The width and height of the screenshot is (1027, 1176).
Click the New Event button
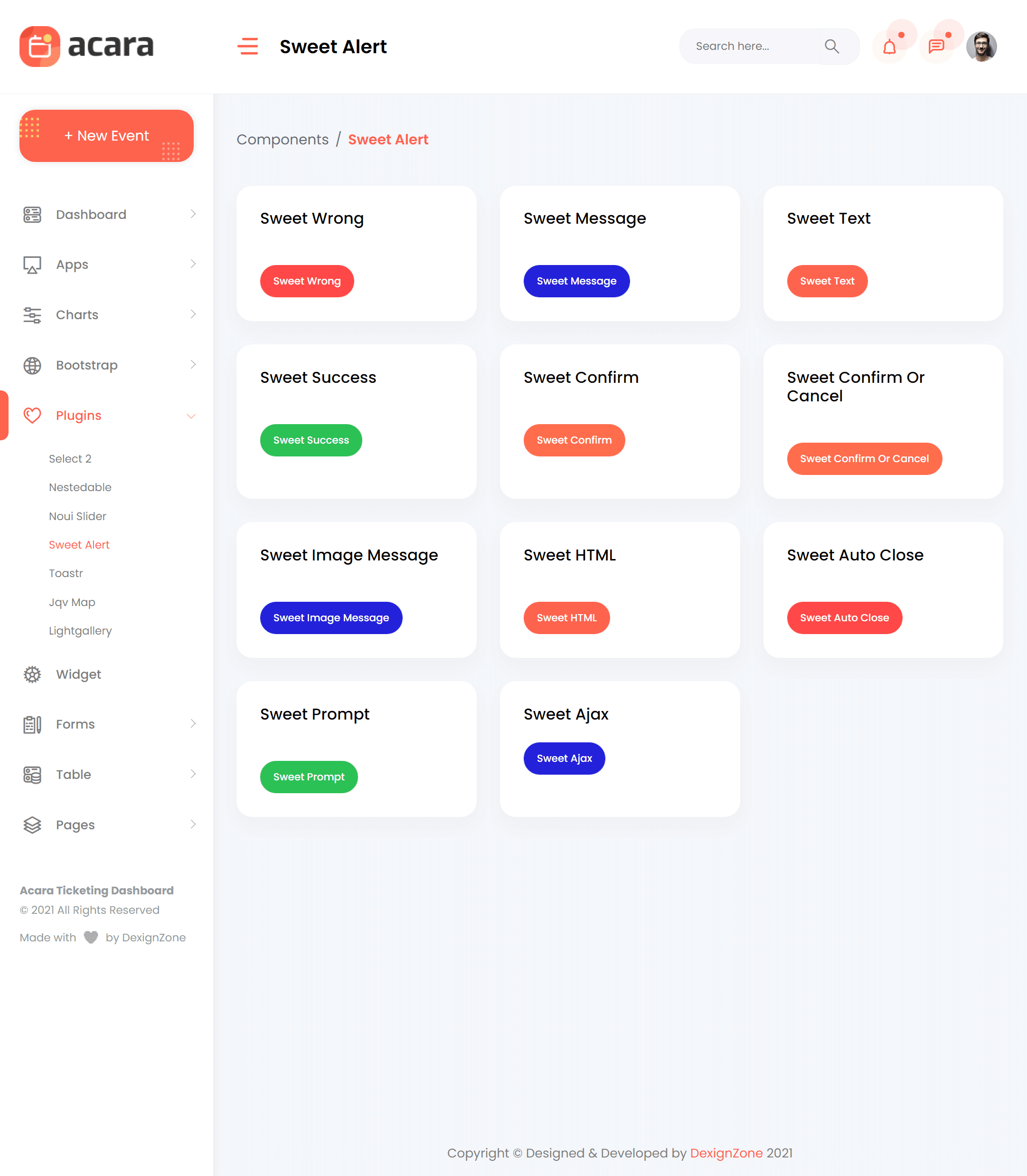(107, 136)
